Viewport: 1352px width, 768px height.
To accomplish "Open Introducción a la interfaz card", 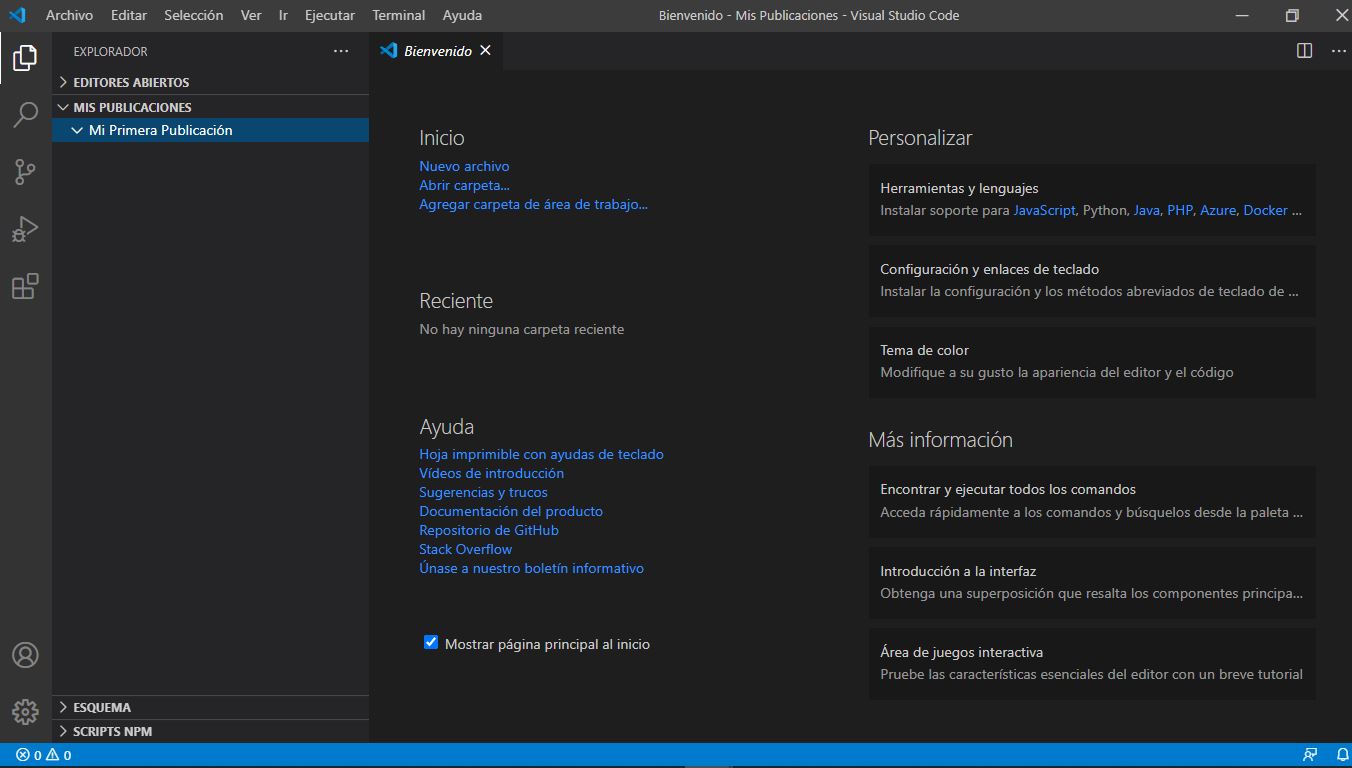I will click(1092, 583).
